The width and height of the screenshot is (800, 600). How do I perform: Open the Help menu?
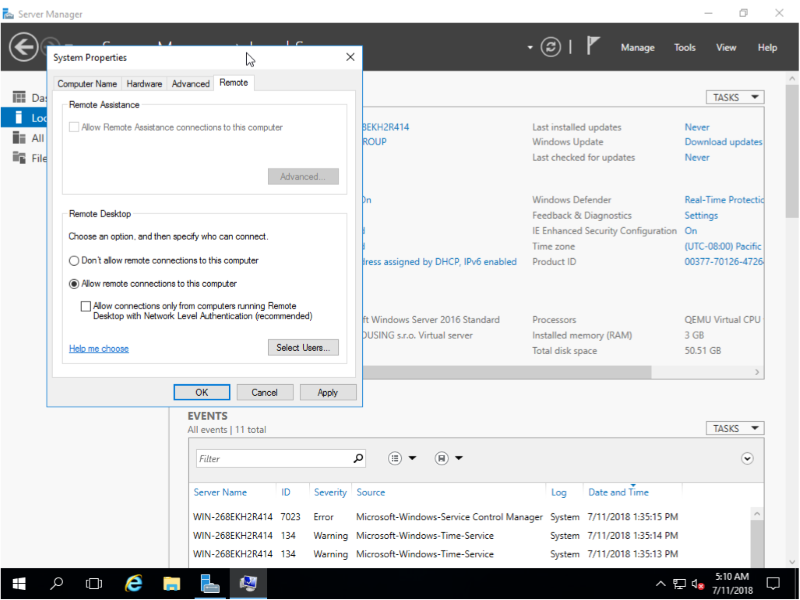[767, 47]
